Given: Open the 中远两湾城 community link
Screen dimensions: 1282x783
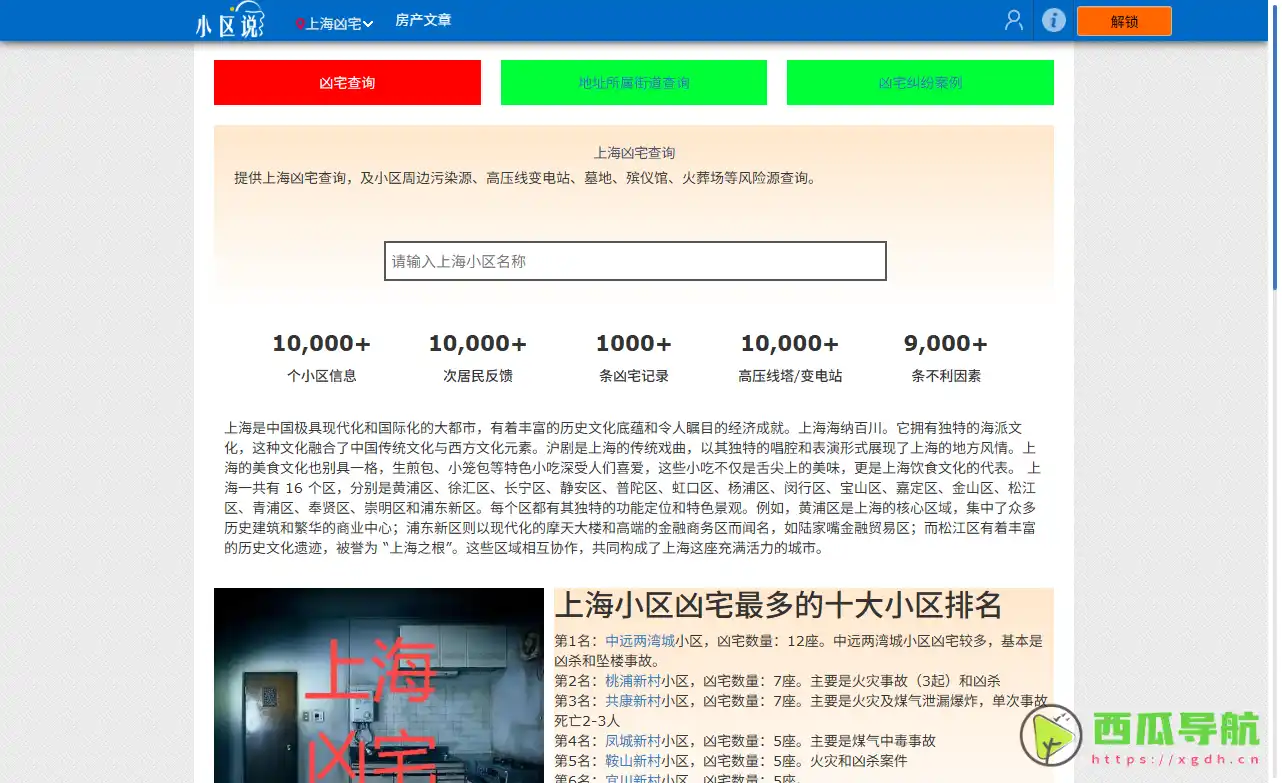Looking at the screenshot, I should tap(643, 641).
